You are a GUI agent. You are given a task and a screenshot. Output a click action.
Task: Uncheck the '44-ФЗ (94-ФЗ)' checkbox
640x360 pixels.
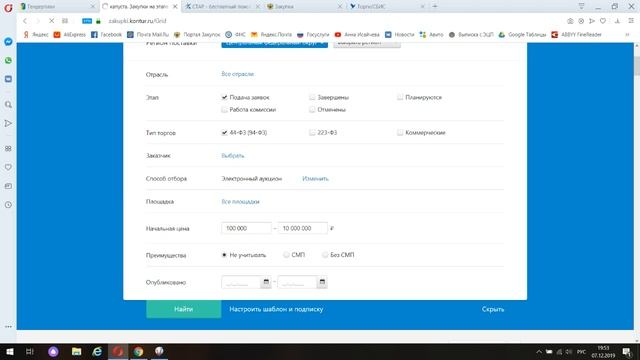pyautogui.click(x=224, y=132)
